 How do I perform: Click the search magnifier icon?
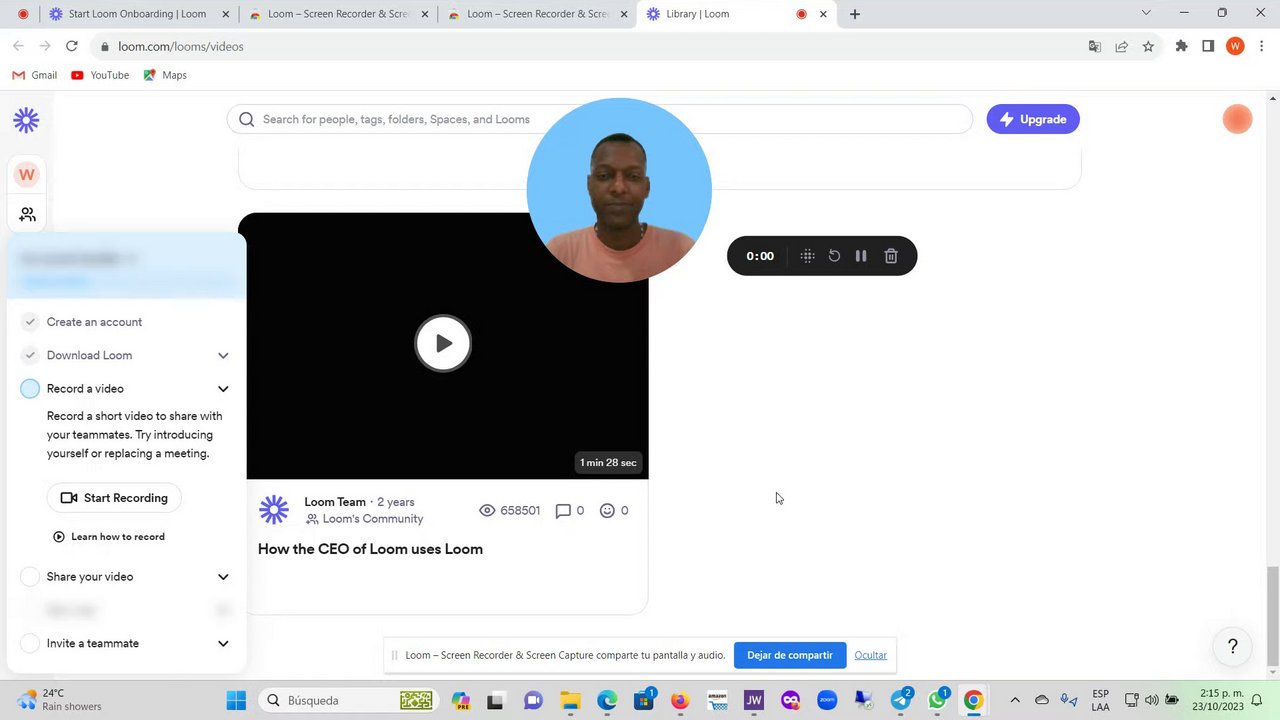246,119
